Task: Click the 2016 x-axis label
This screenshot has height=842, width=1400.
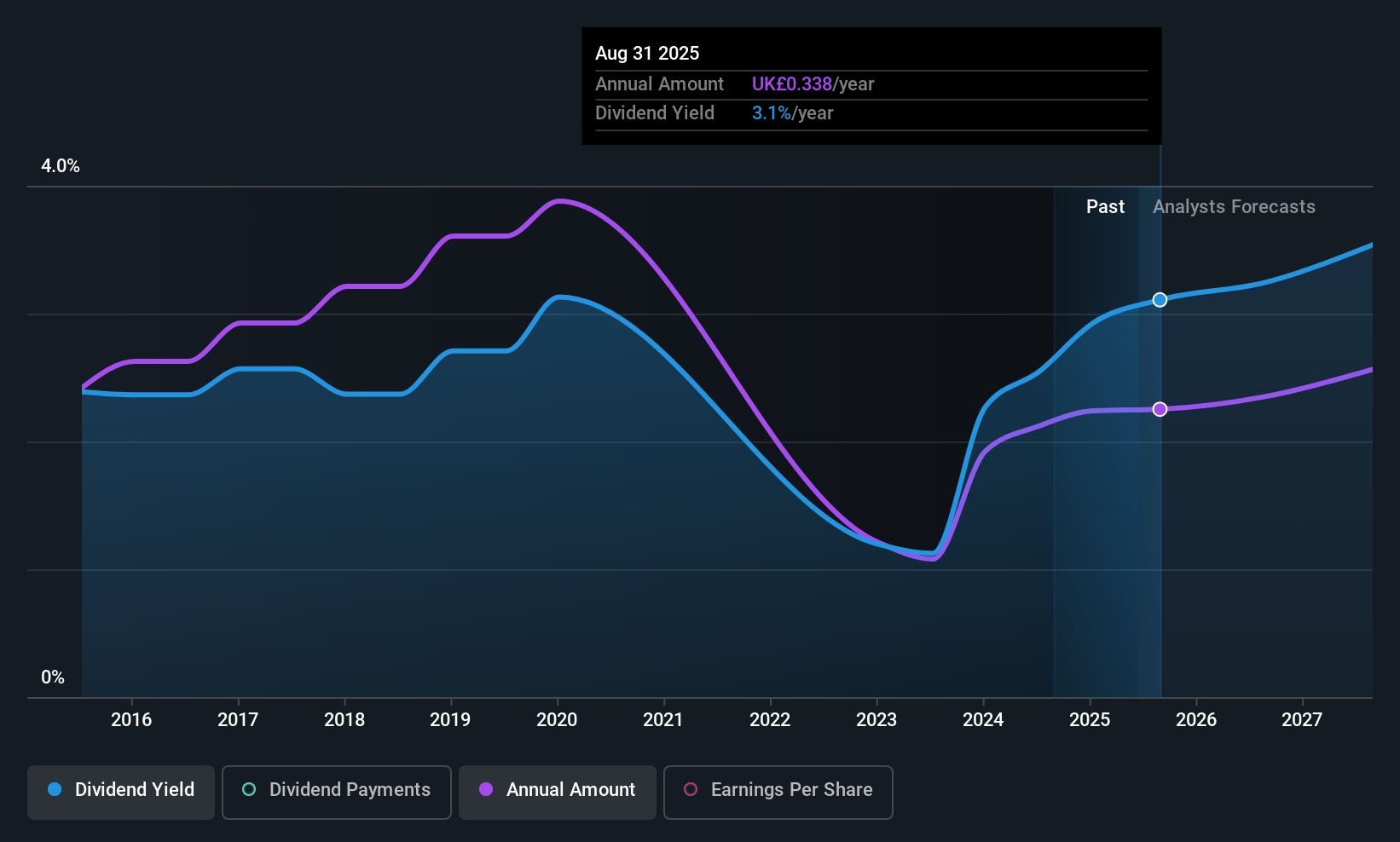Action: tap(131, 720)
